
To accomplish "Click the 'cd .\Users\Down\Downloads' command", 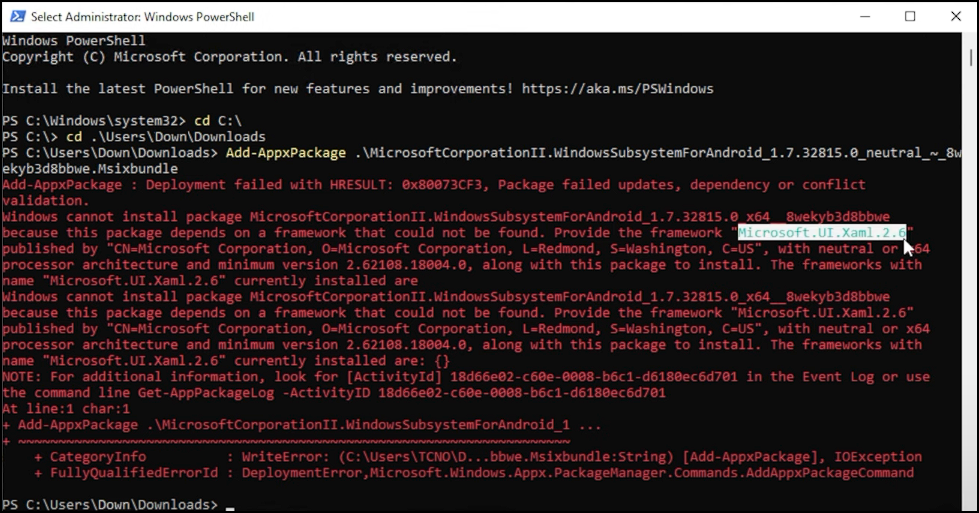I will (166, 137).
